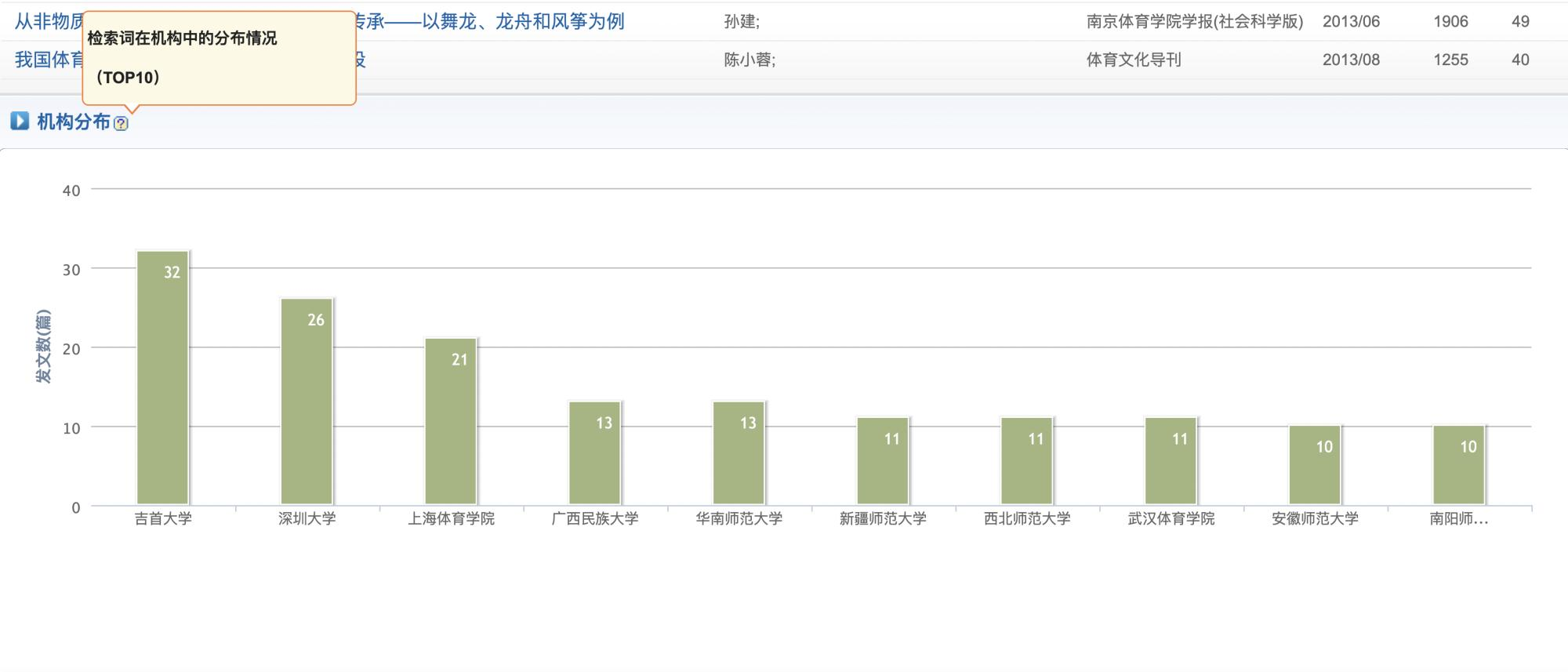Select the 上海体育学院 bar showing 21
The height and width of the screenshot is (672, 1568).
pos(451,421)
